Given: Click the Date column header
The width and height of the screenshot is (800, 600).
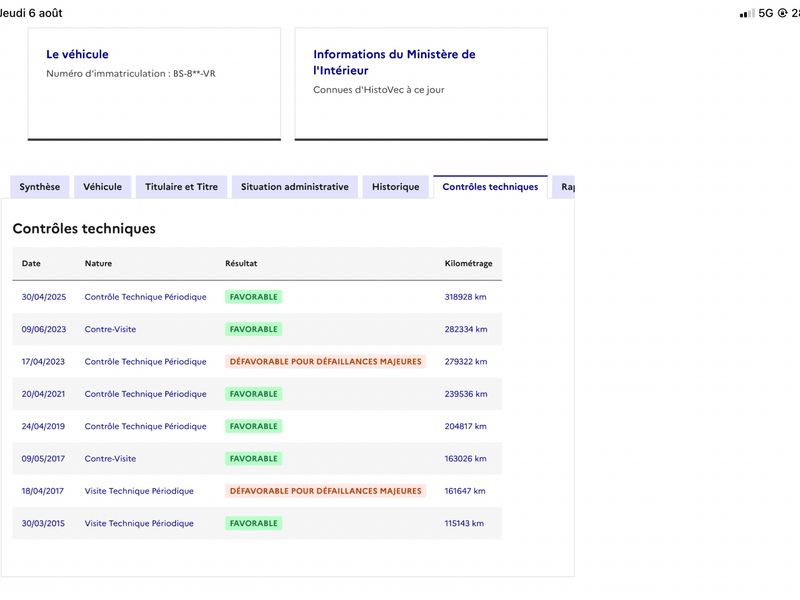Looking at the screenshot, I should [x=31, y=263].
